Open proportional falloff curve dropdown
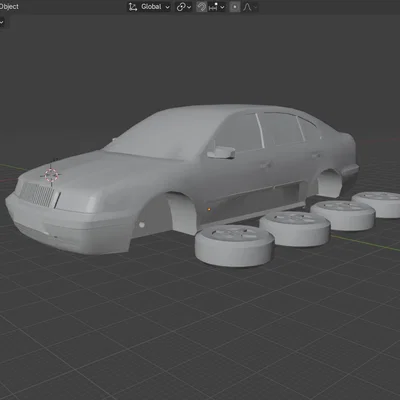Viewport: 400px width, 400px height. 250,7
